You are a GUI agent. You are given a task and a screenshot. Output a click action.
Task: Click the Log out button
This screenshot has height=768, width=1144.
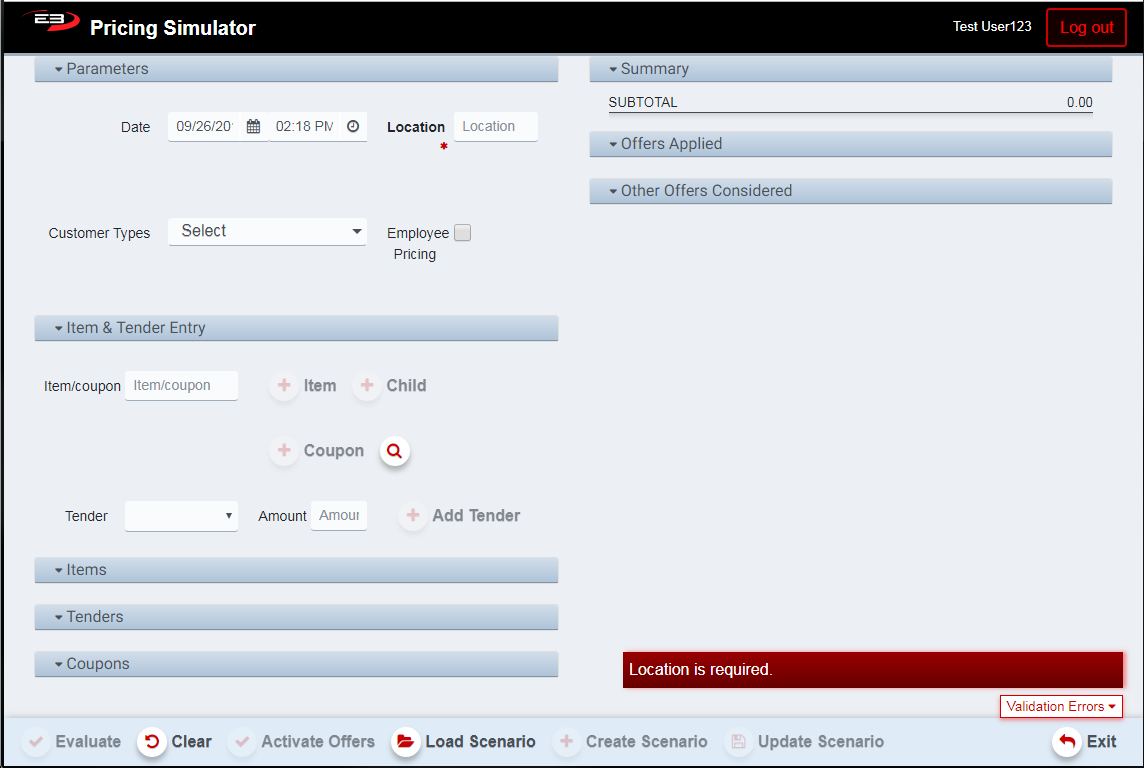tap(1086, 28)
